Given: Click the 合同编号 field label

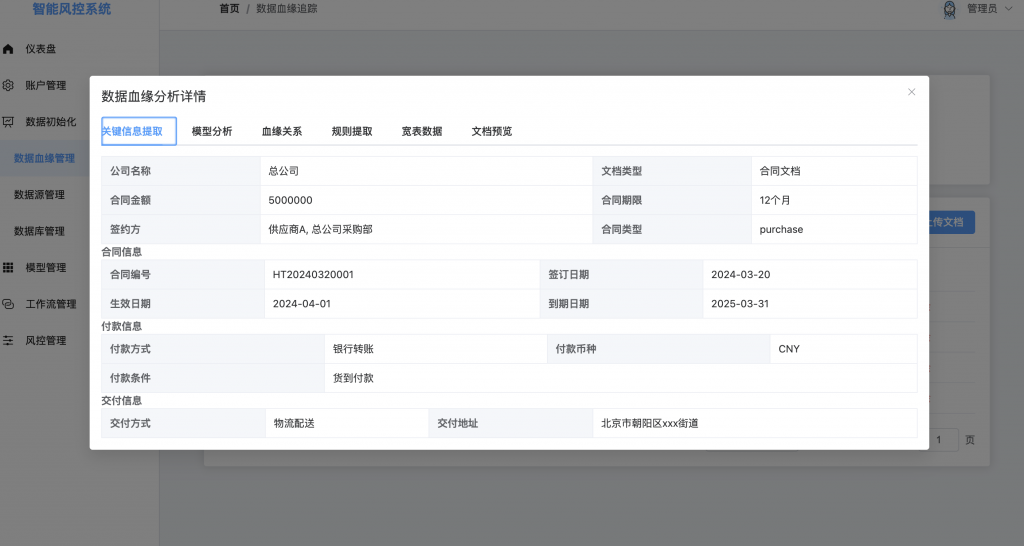Looking at the screenshot, I should click(x=130, y=275).
